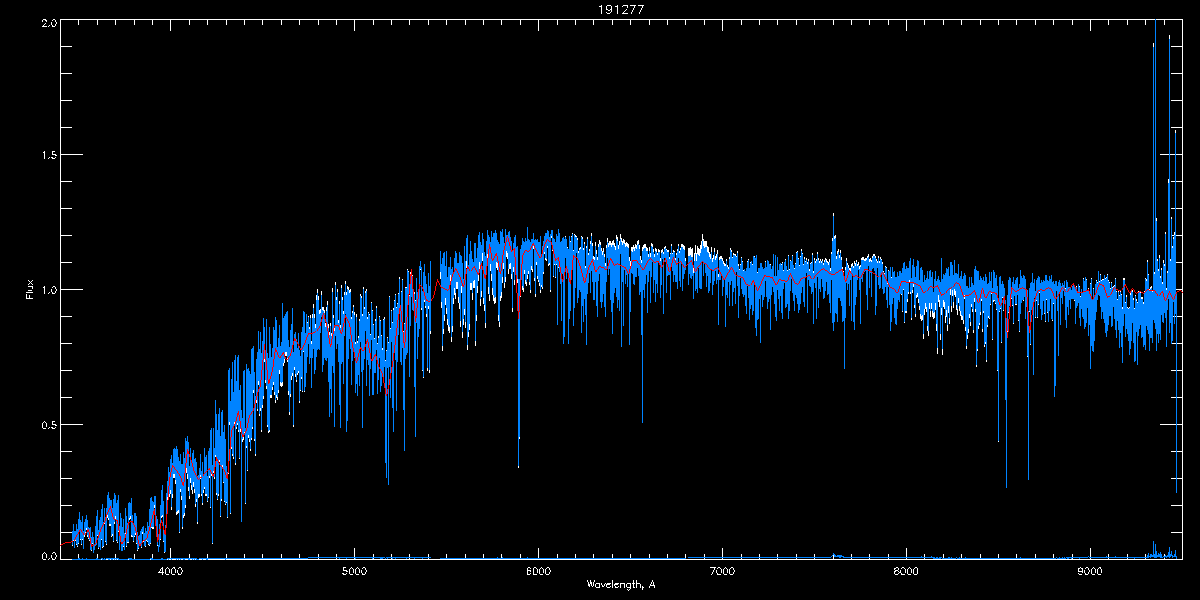
Task: Click the deep absorption dip near 5180 Å
Action: (x=388, y=483)
